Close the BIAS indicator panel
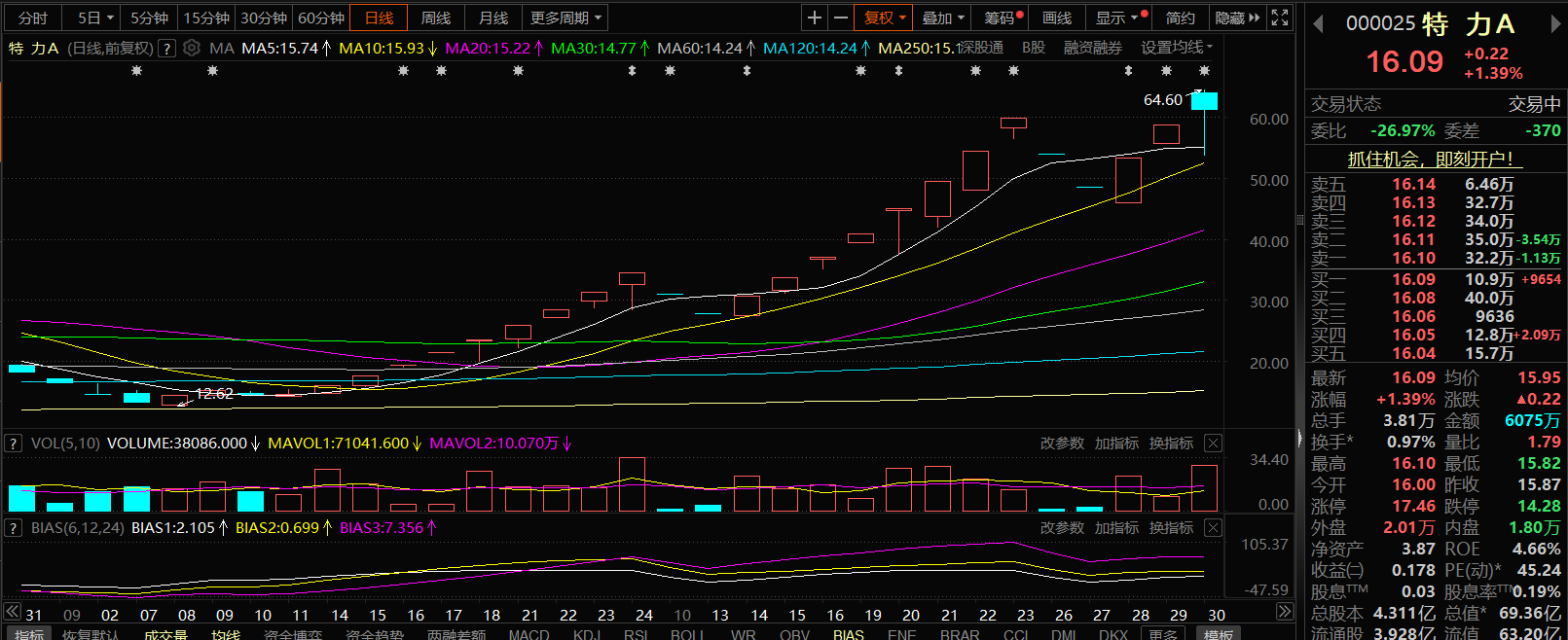Image resolution: width=1568 pixels, height=640 pixels. (1213, 528)
